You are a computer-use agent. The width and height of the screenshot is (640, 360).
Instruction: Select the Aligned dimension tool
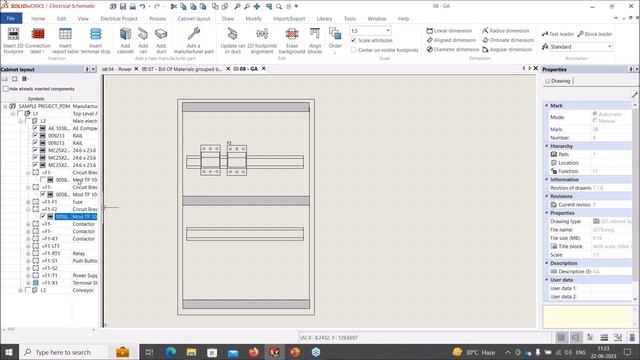coord(451,40)
